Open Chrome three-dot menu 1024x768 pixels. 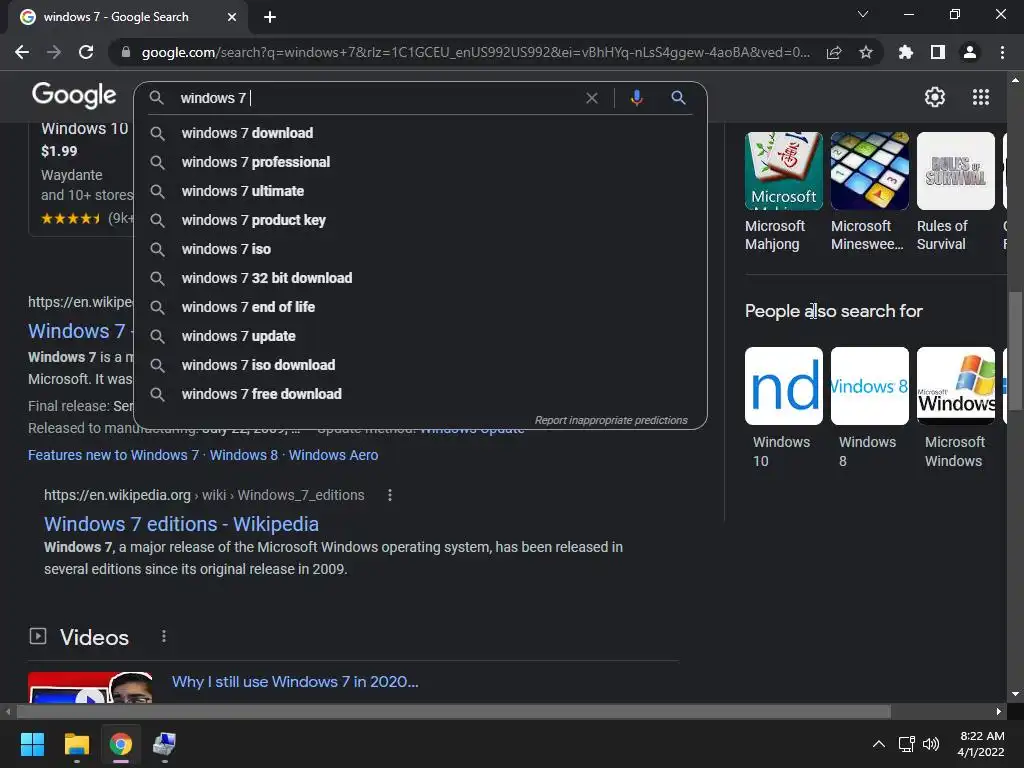pos(1002,52)
